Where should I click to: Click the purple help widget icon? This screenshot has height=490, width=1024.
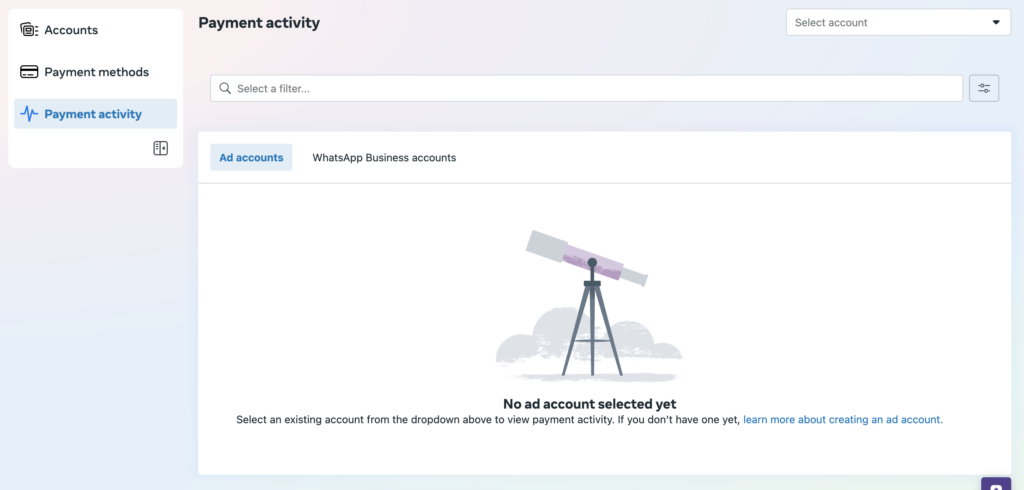[996, 484]
